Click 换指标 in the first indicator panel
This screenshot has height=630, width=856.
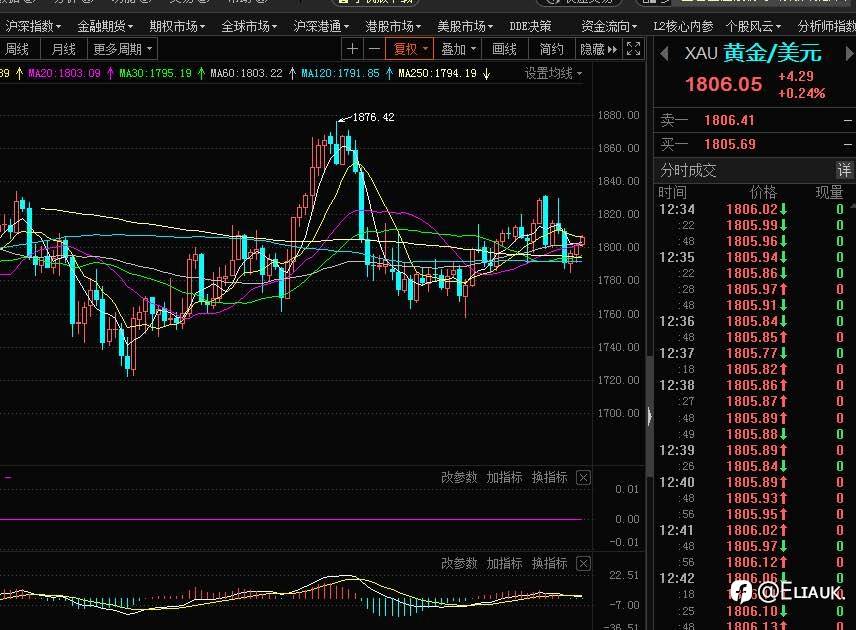click(x=550, y=477)
